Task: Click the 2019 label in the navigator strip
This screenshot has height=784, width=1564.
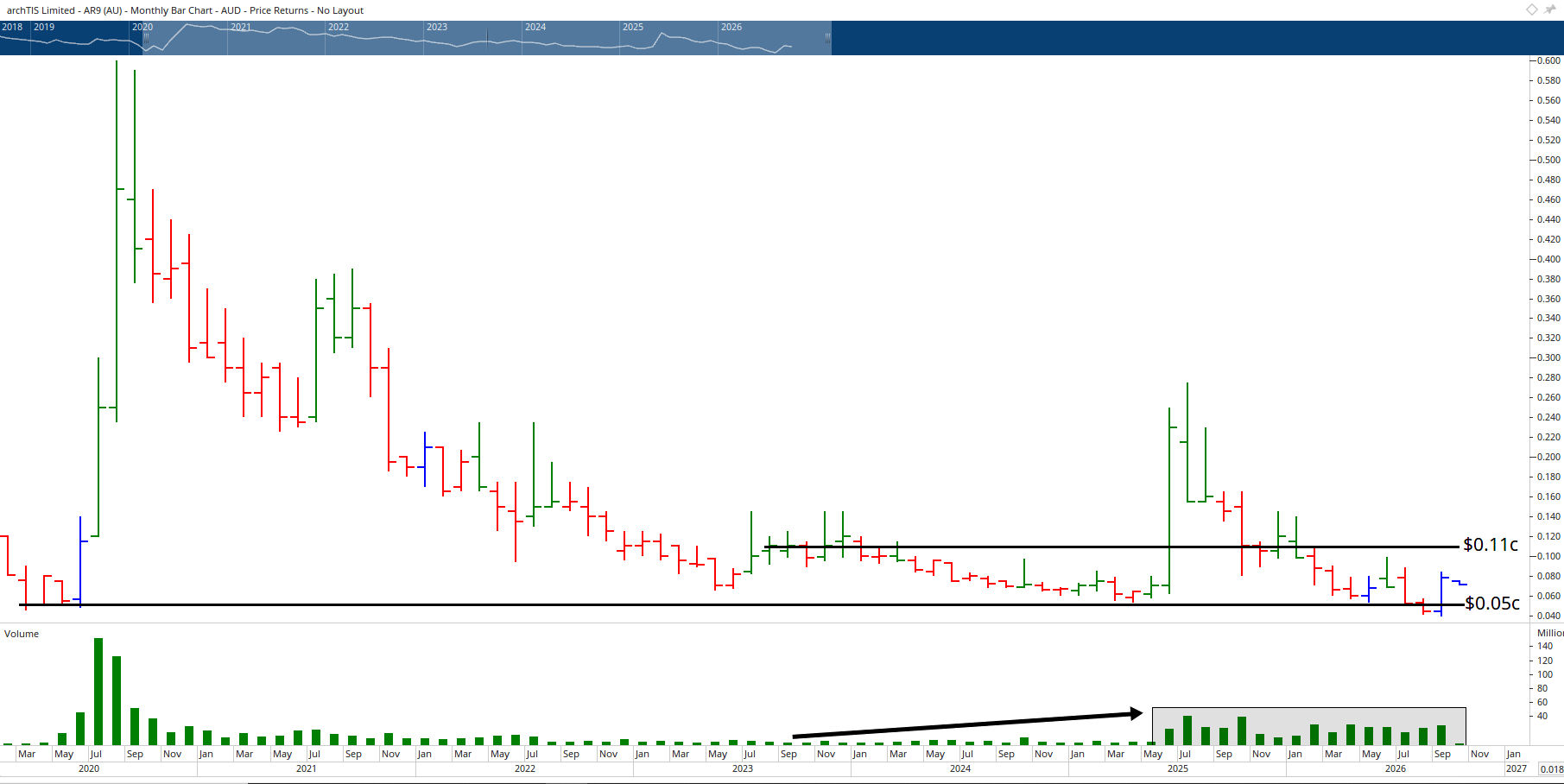Action: (44, 27)
